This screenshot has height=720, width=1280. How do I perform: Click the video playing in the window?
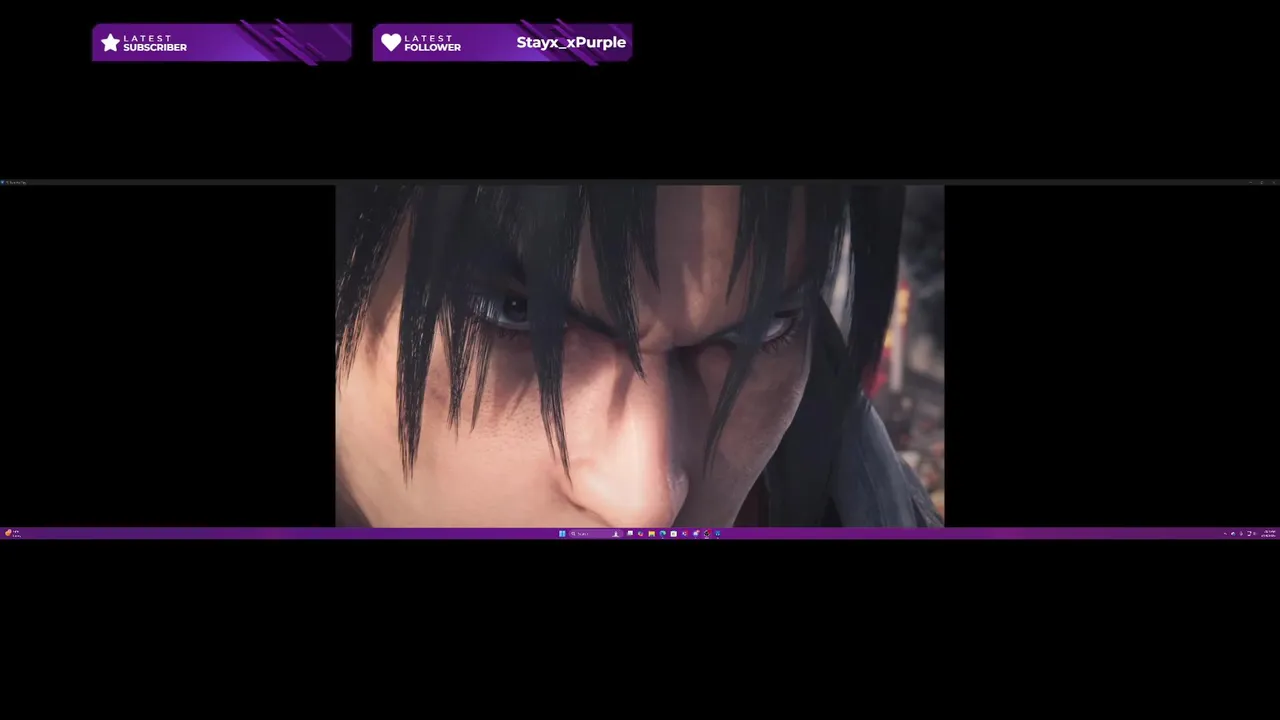(640, 356)
